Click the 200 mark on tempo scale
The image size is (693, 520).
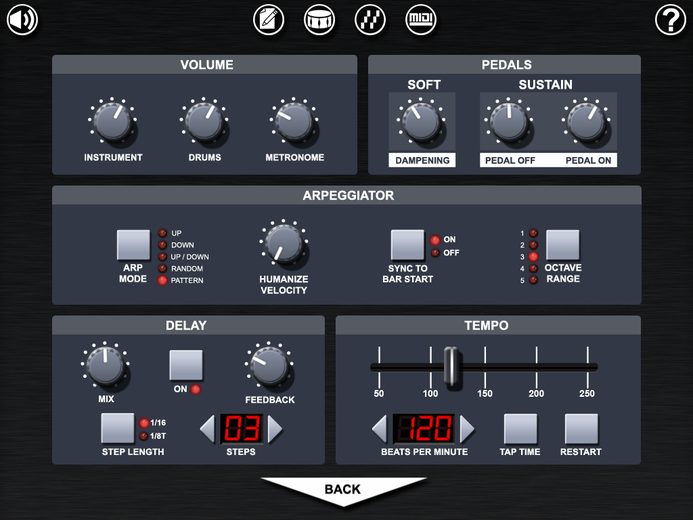click(536, 394)
